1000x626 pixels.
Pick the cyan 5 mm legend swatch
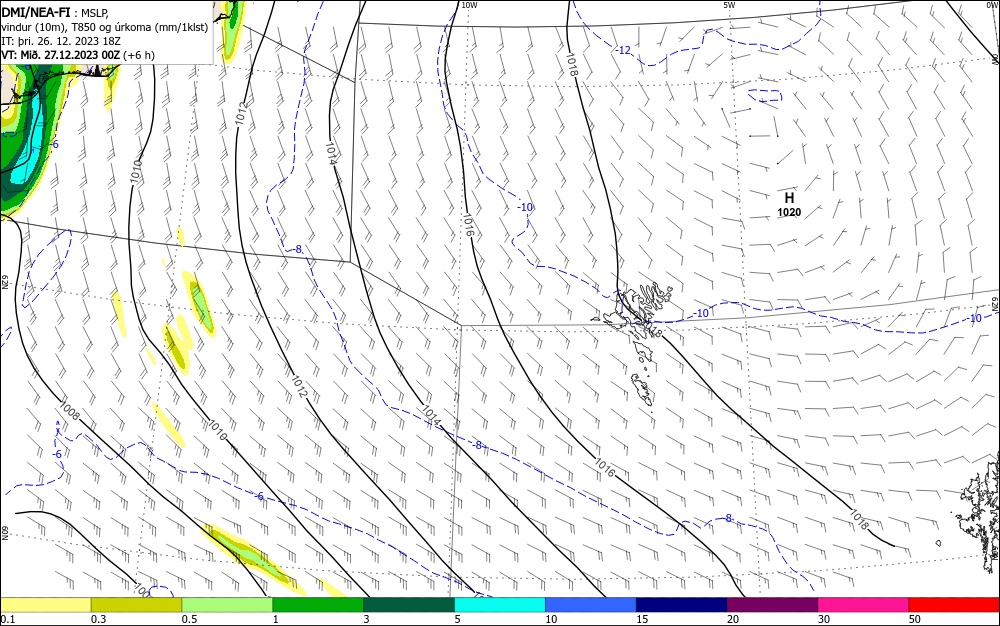point(500,605)
